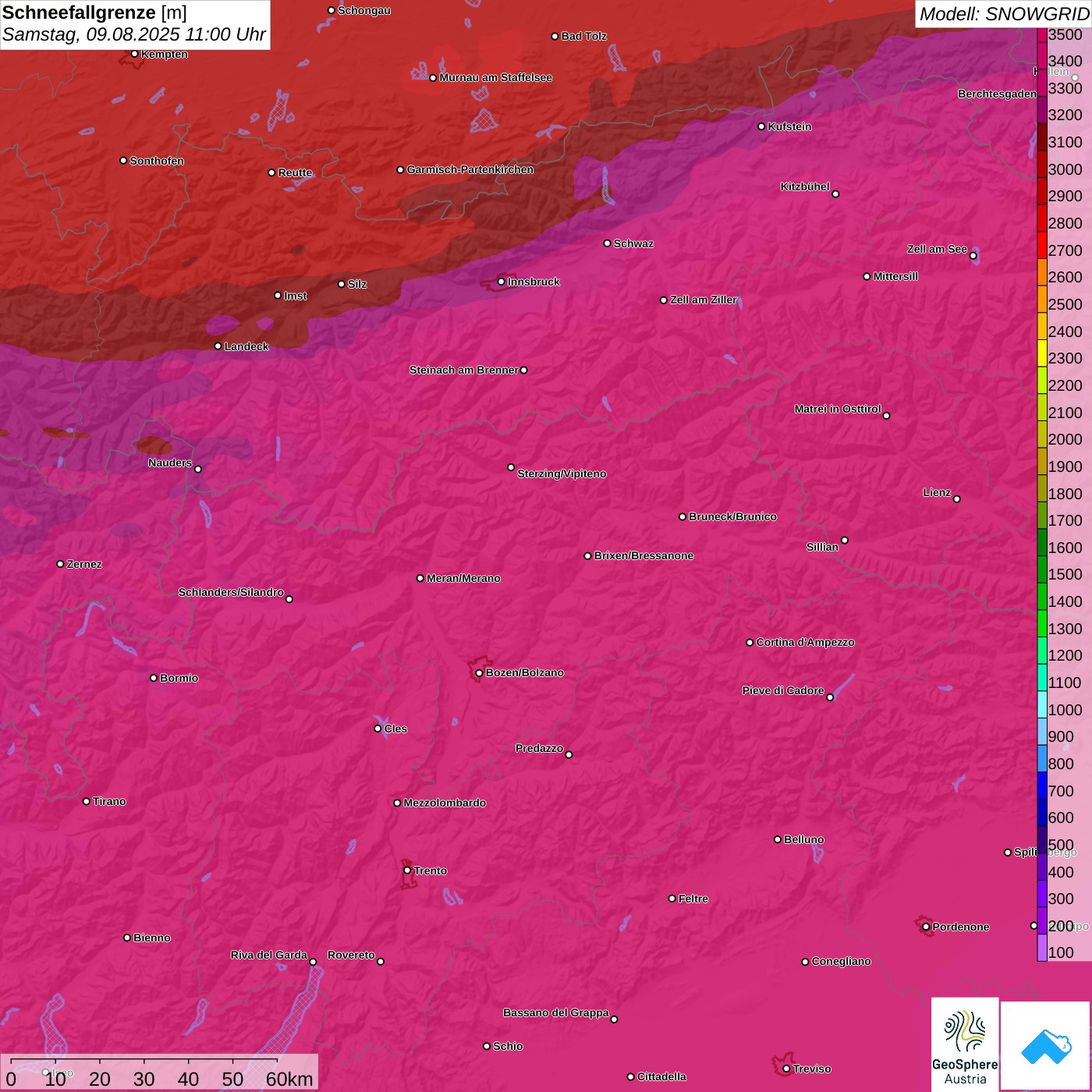Click the Modell: SNOWGRID label

click(x=1004, y=14)
